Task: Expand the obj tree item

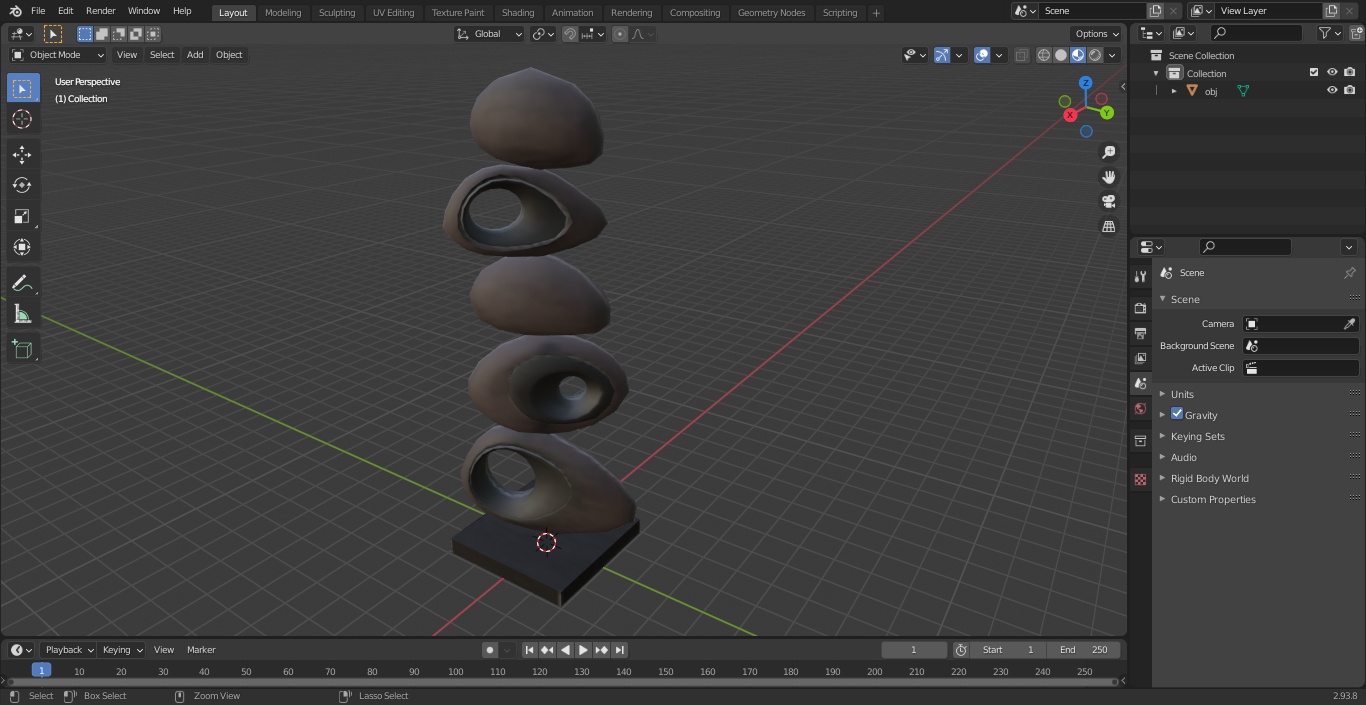Action: pyautogui.click(x=1174, y=91)
